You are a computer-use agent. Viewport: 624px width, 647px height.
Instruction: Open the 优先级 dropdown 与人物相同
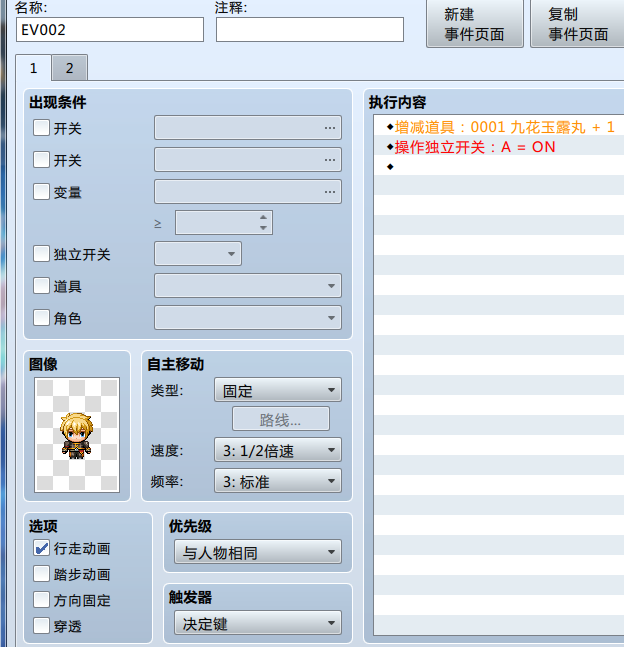tap(258, 552)
